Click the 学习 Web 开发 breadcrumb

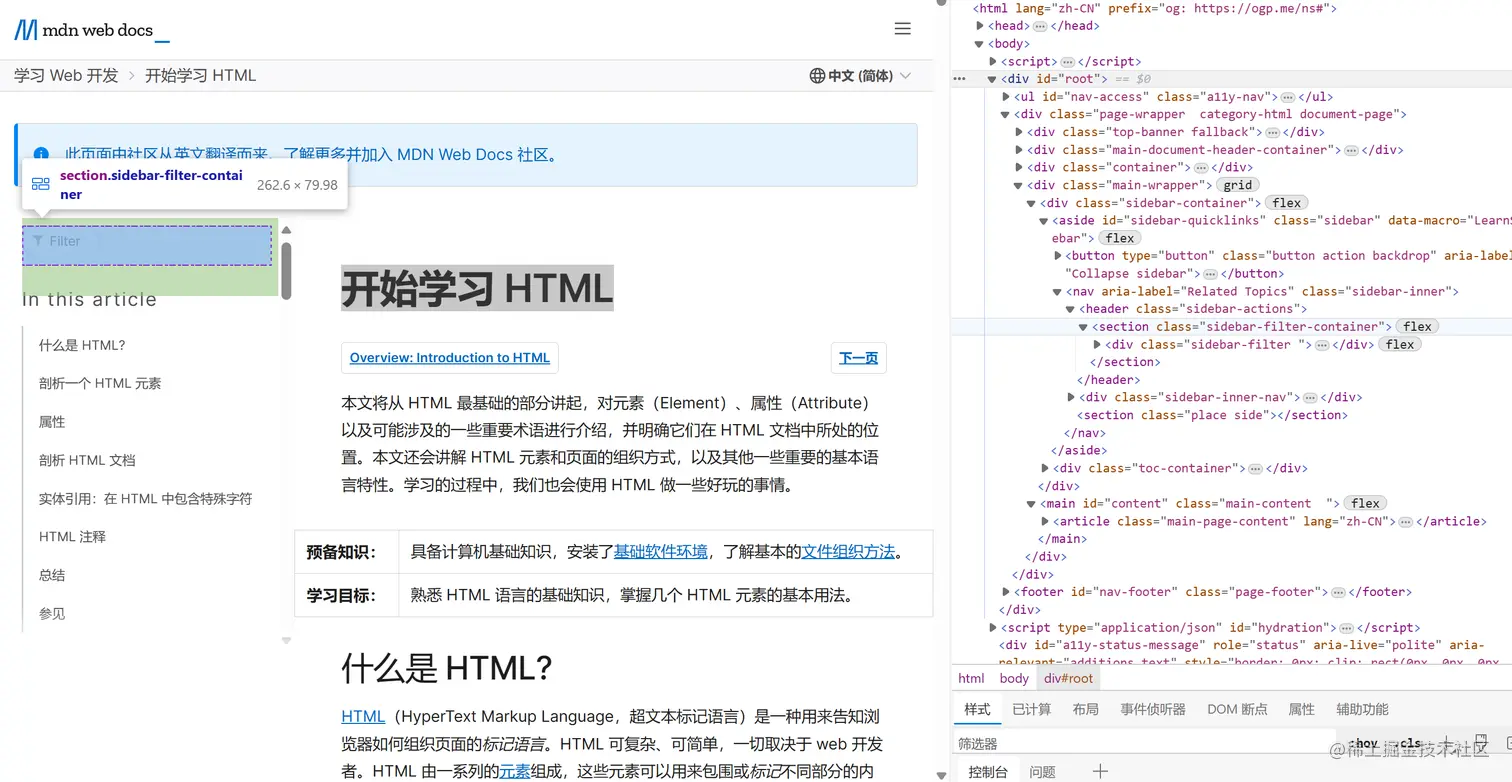[x=66, y=76]
